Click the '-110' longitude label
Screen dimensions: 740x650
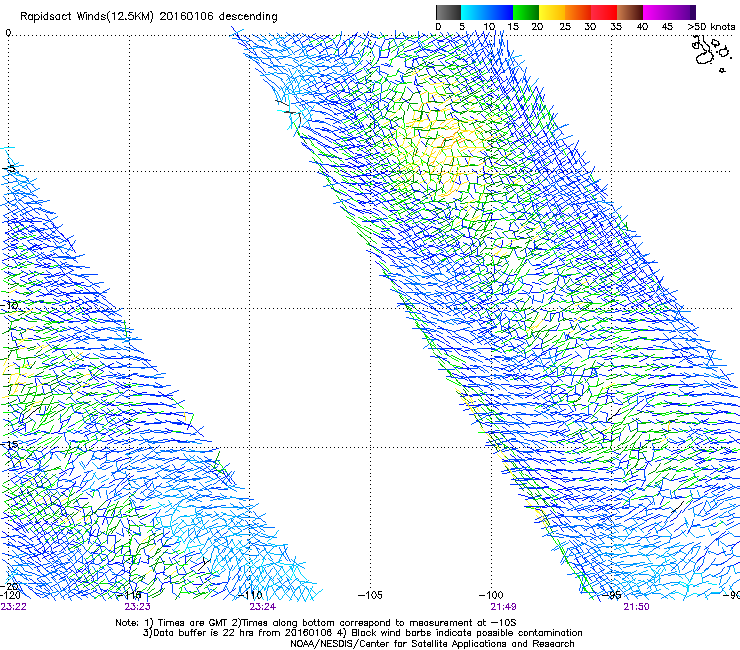click(250, 595)
